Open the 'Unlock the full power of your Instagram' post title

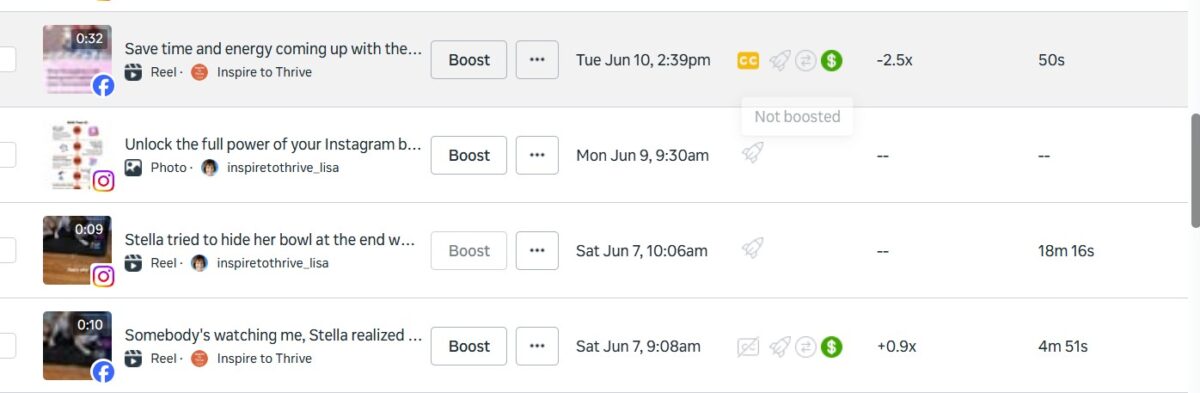coord(273,144)
